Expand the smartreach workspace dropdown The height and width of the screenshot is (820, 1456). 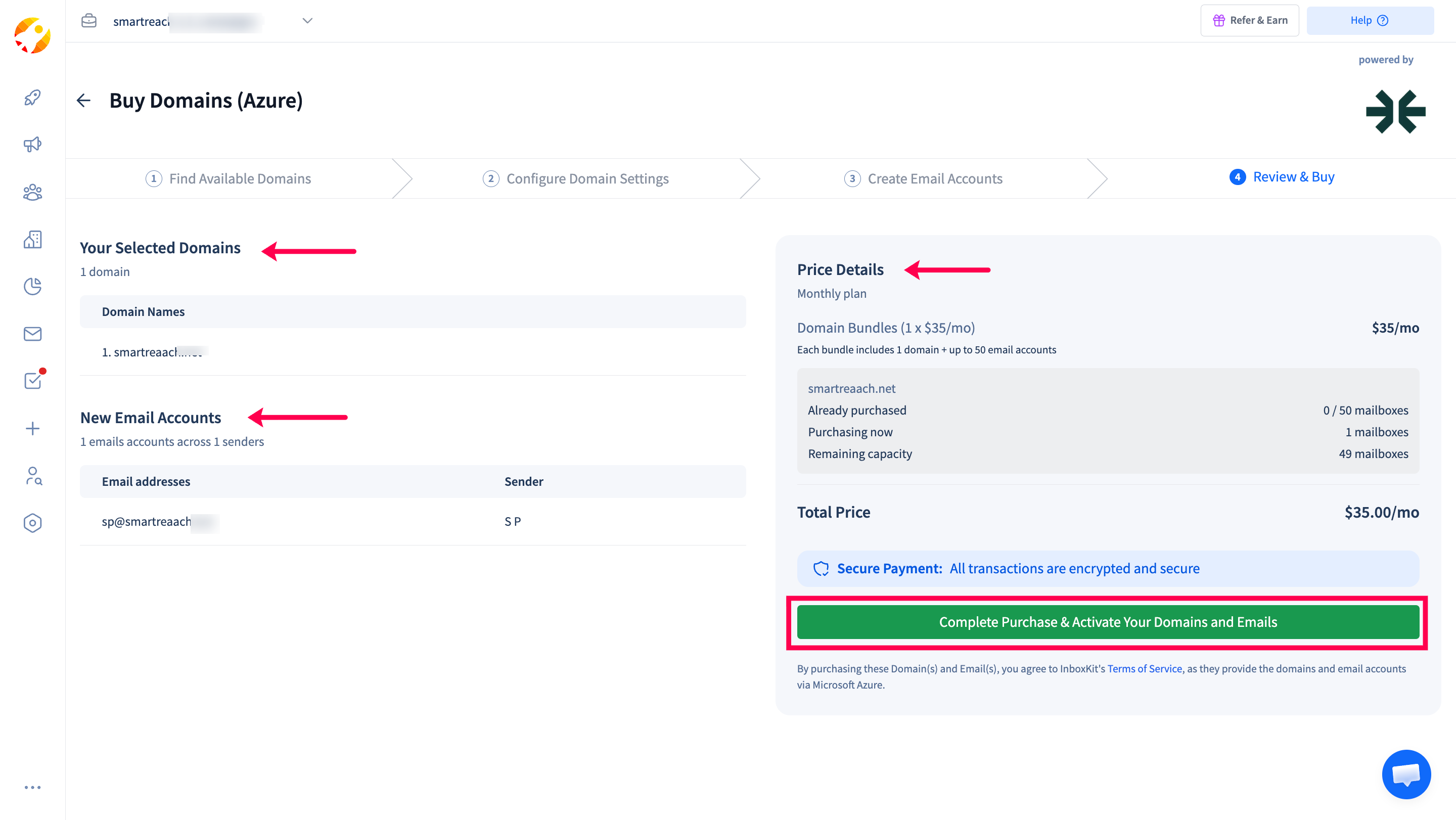tap(307, 21)
